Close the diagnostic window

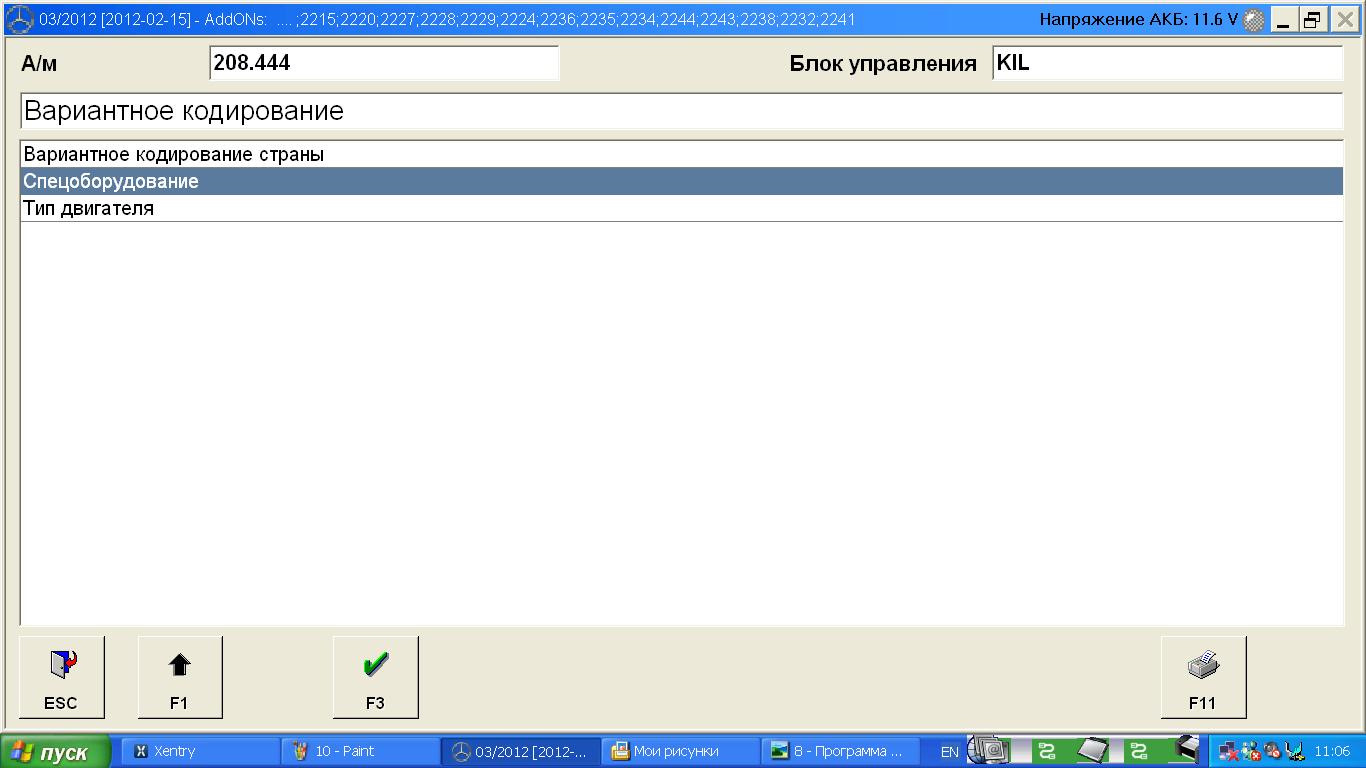[1343, 19]
